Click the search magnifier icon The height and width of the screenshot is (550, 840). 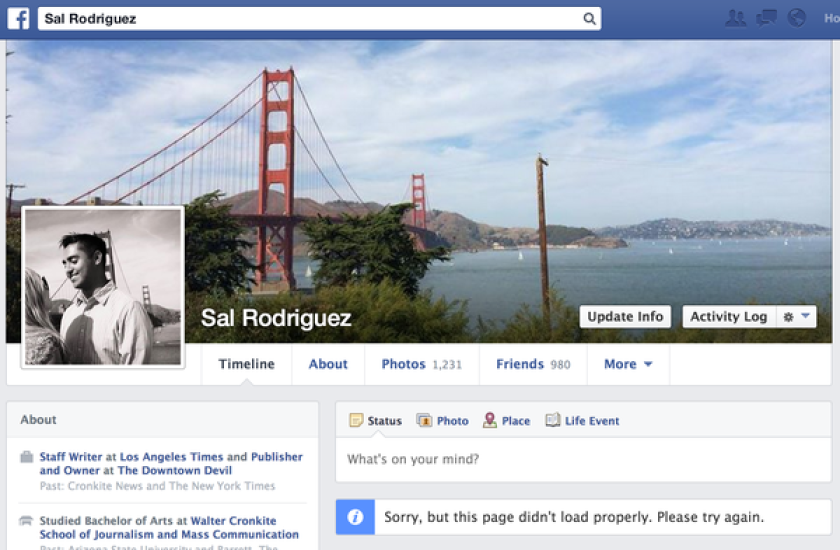(589, 19)
